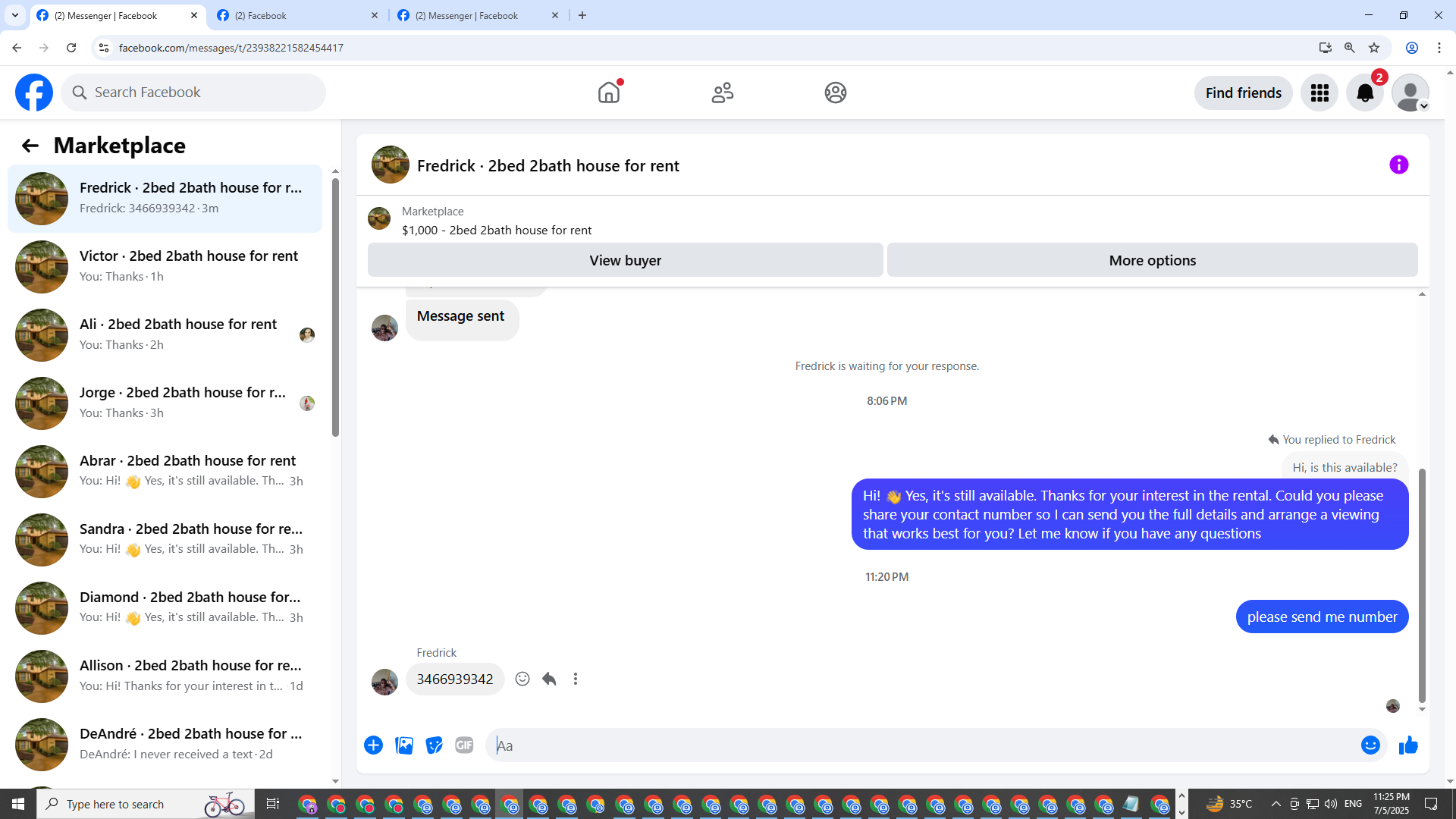React to Fredrick's phone number message
Viewport: 1456px width, 819px height.
pyautogui.click(x=522, y=679)
